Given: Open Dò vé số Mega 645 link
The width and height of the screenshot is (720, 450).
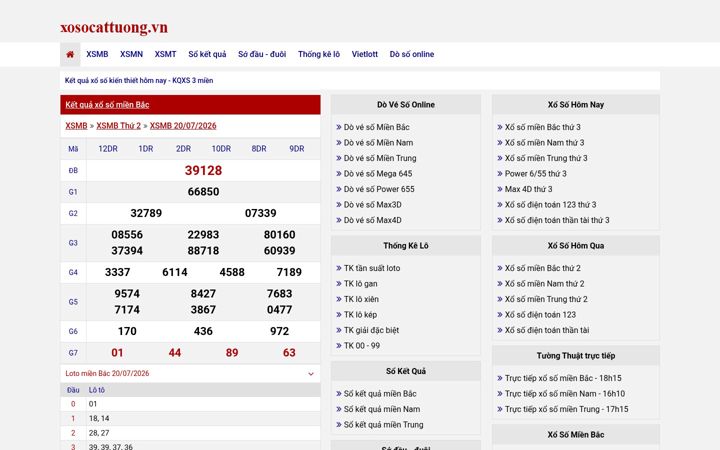Looking at the screenshot, I should tap(378, 174).
